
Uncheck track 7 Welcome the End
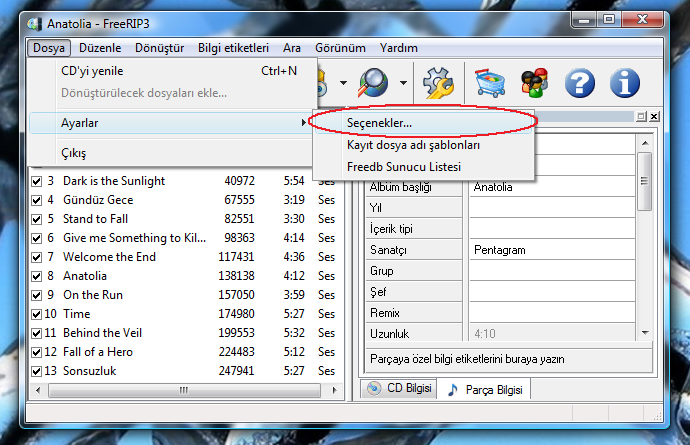tap(37, 257)
